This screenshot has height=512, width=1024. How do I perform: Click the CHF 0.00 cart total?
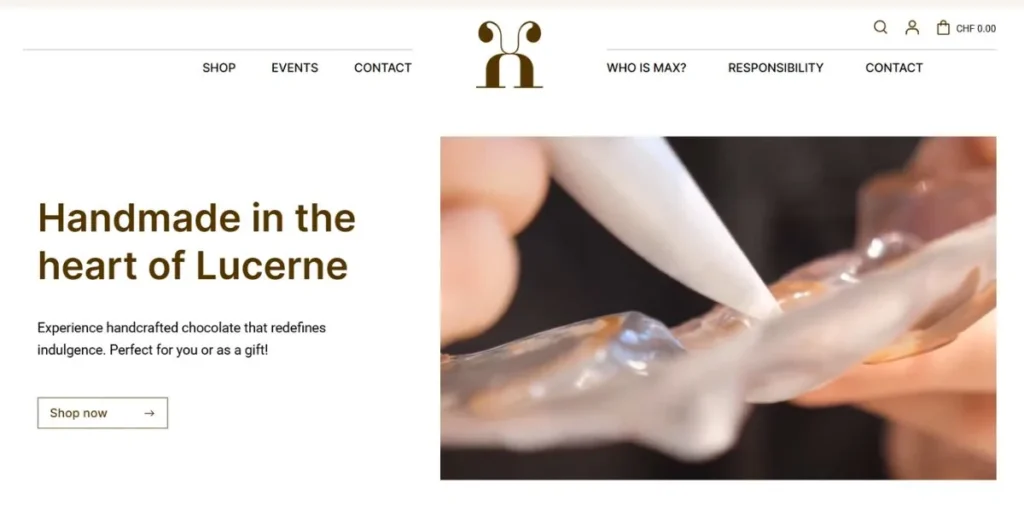[x=976, y=29]
